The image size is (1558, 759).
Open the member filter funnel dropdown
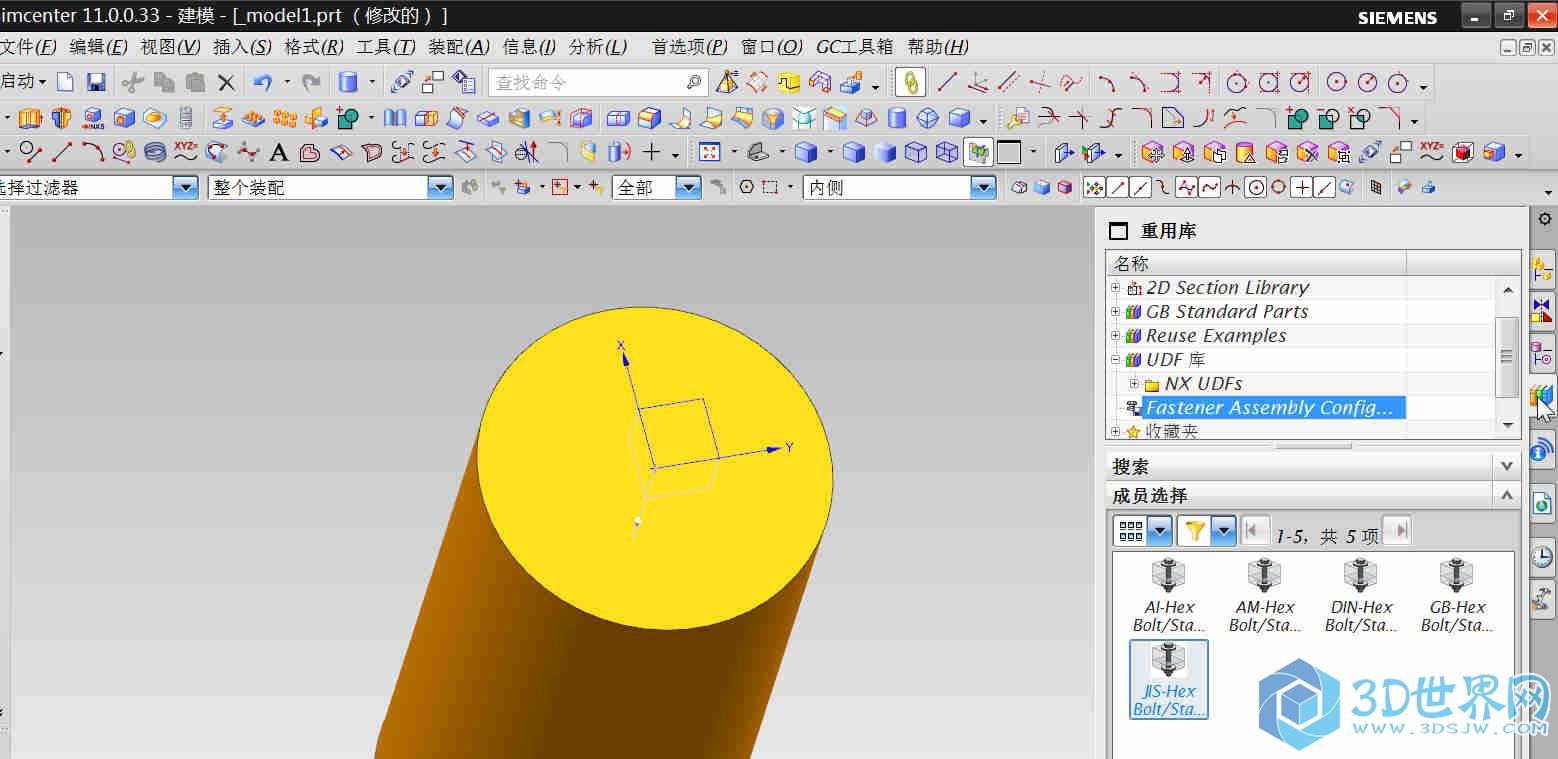pos(1224,531)
